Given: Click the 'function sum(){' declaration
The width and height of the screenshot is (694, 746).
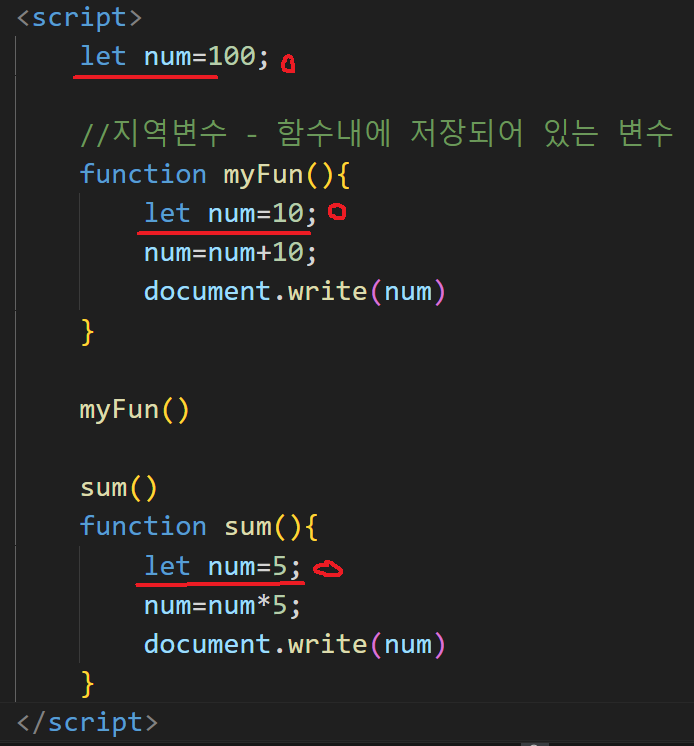Looking at the screenshot, I should click(x=199, y=527).
